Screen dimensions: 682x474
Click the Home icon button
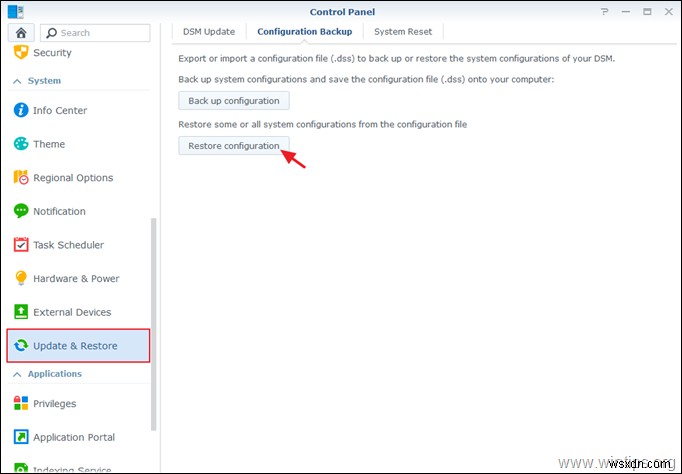coord(20,33)
